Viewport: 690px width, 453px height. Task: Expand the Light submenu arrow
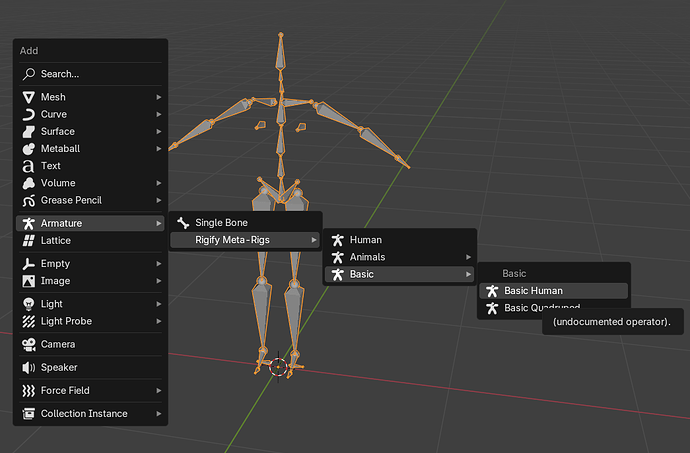coord(159,304)
